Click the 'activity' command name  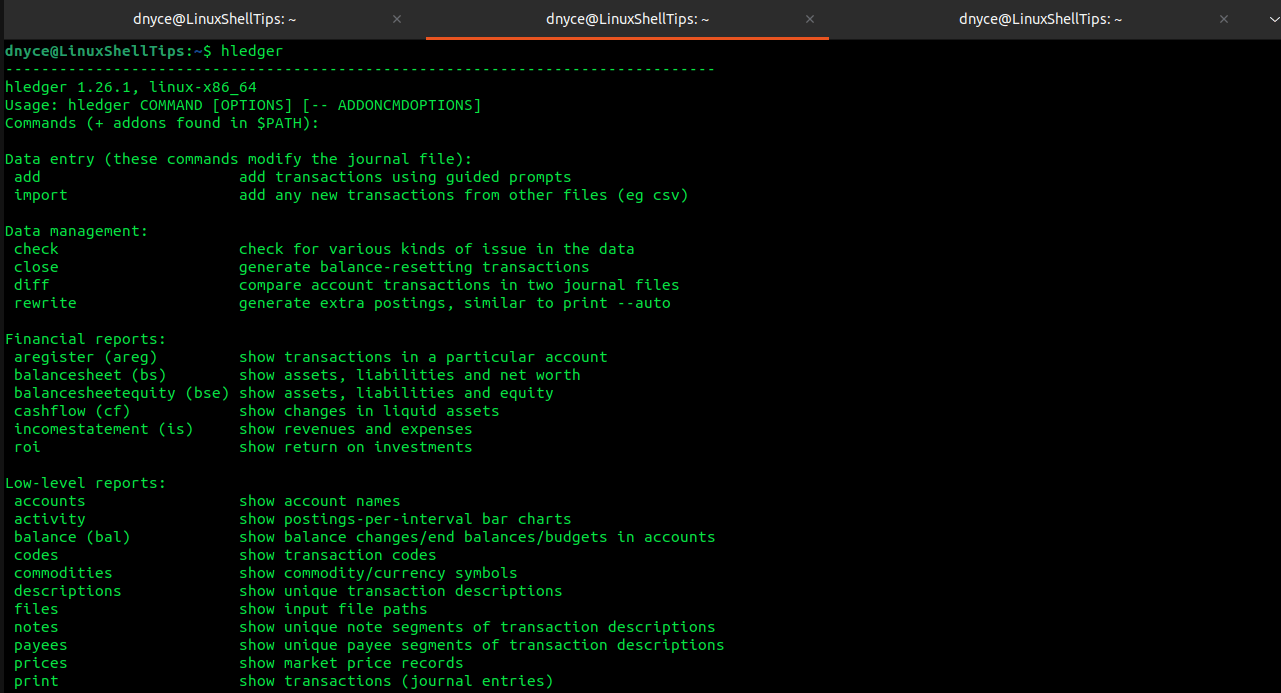click(x=50, y=519)
